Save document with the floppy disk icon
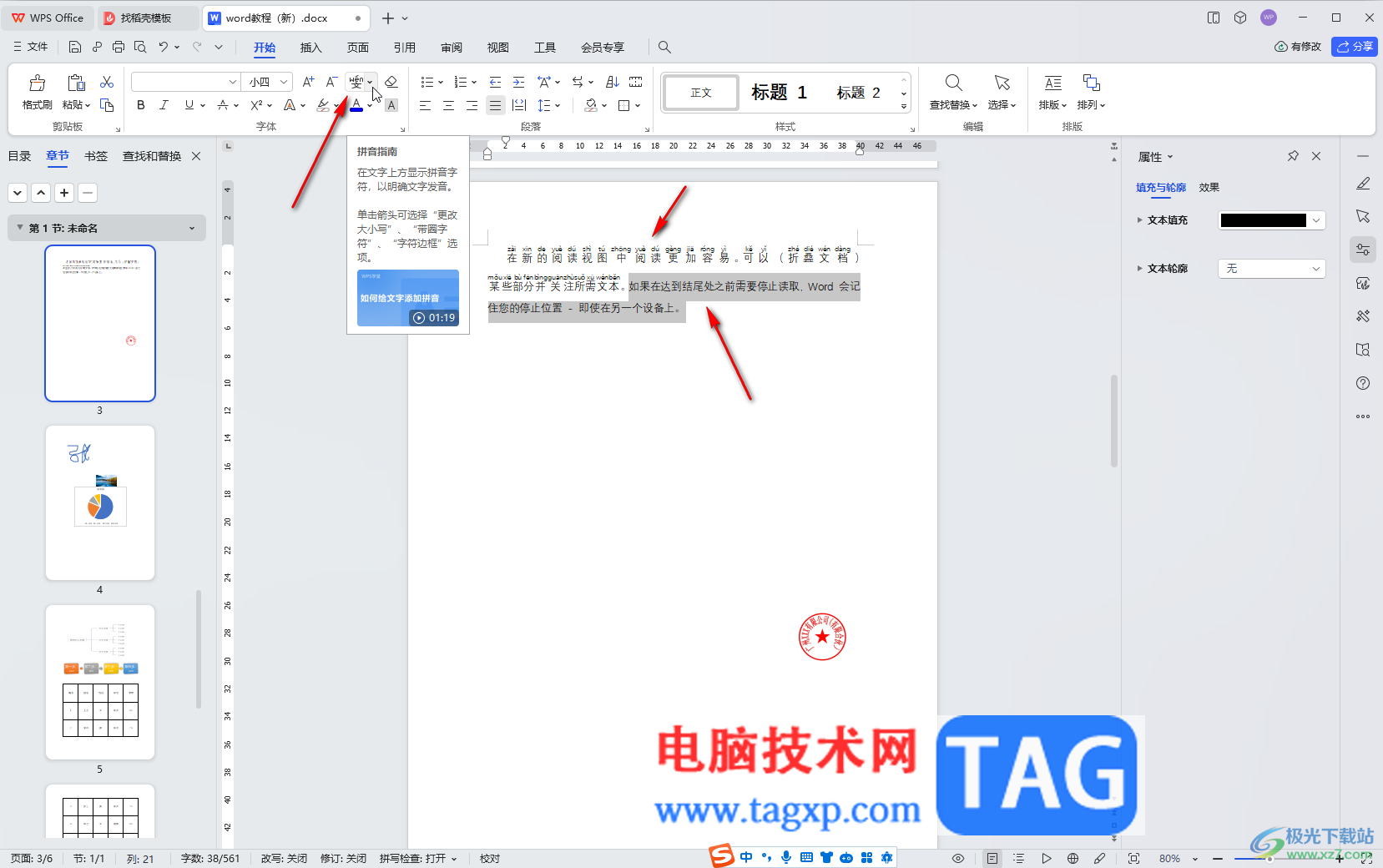 75,47
